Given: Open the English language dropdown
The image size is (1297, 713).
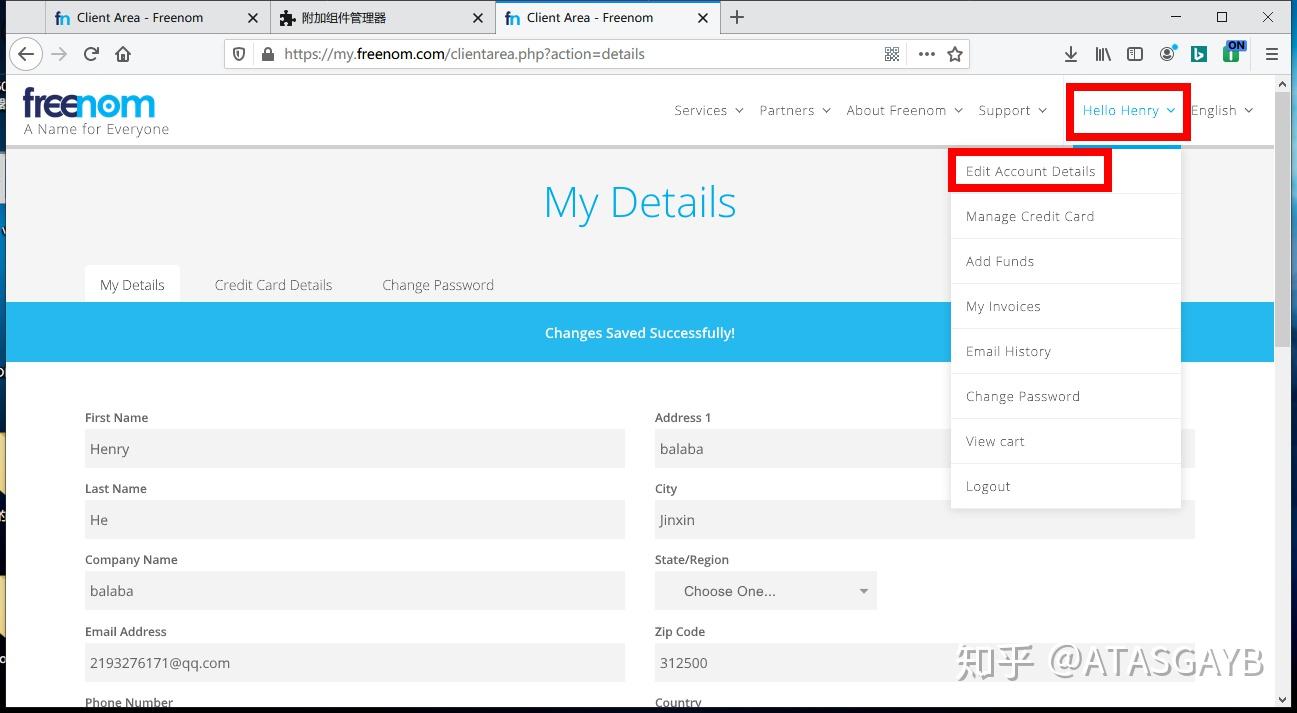Looking at the screenshot, I should tap(1222, 110).
